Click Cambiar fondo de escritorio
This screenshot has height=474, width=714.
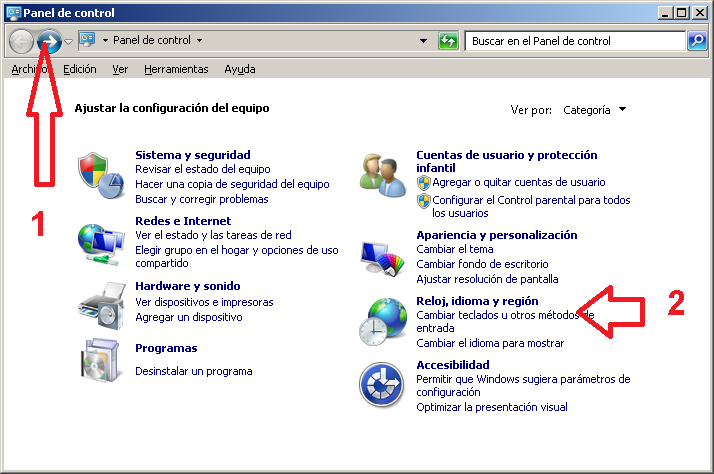tap(482, 264)
